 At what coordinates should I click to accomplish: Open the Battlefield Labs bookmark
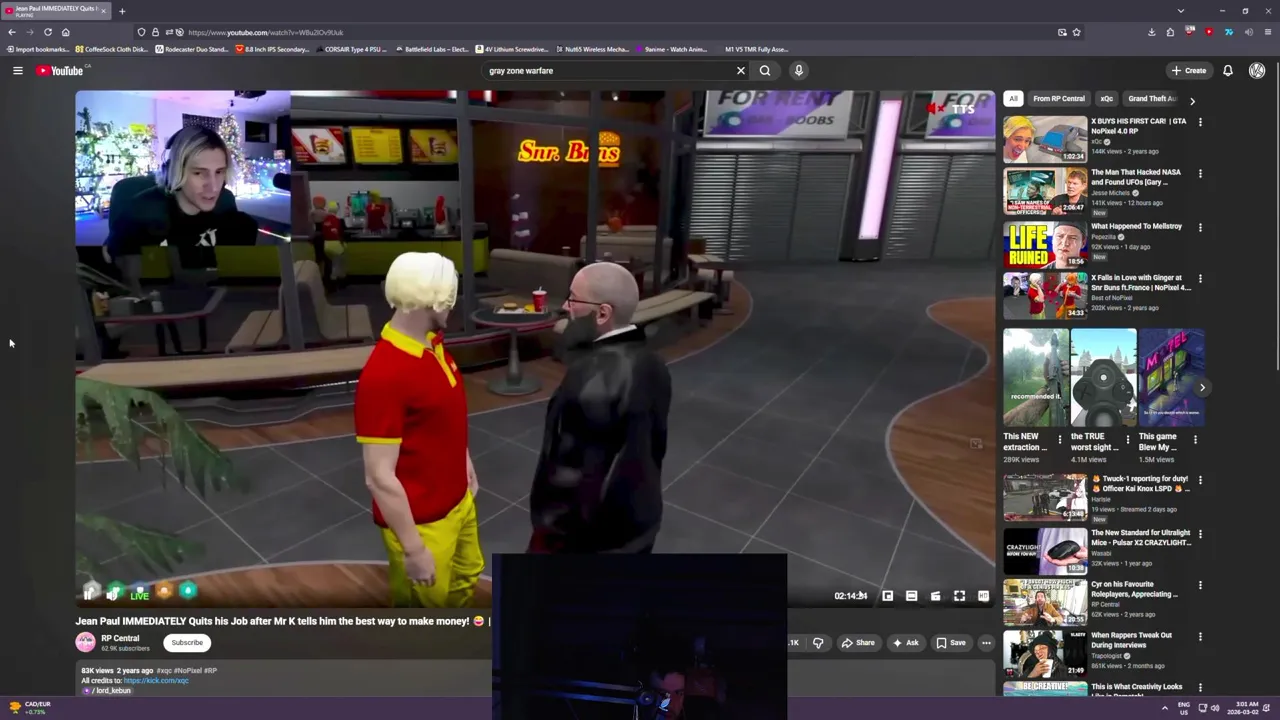[x=432, y=49]
